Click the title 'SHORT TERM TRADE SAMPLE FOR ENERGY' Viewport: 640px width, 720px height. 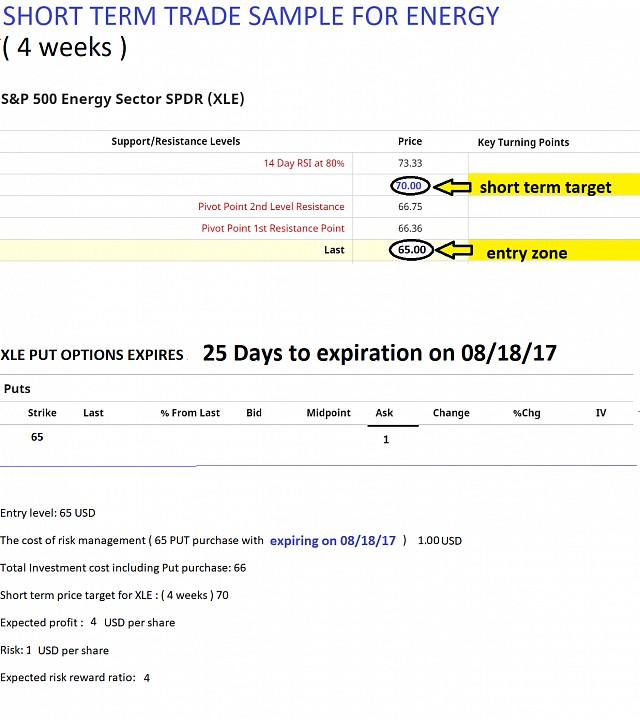[x=251, y=17]
